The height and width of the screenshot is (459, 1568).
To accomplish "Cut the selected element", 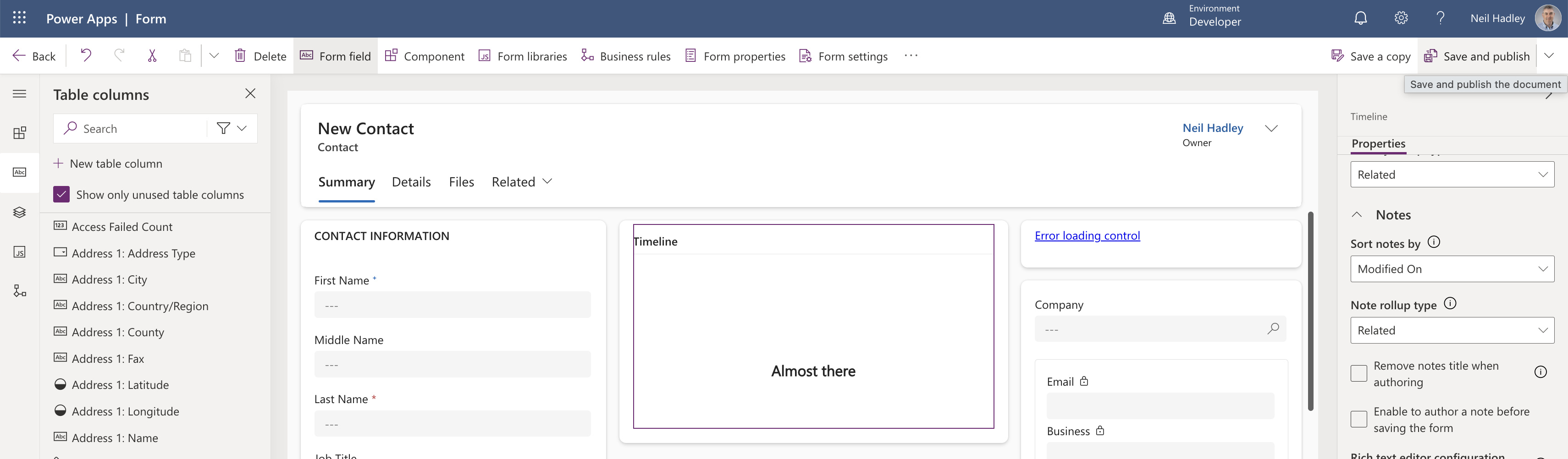I will (x=152, y=56).
